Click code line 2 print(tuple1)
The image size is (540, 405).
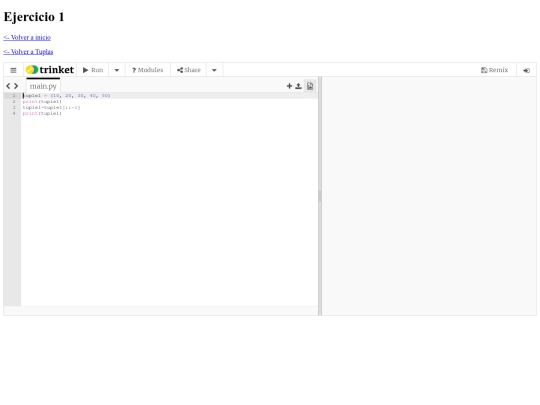(x=42, y=102)
